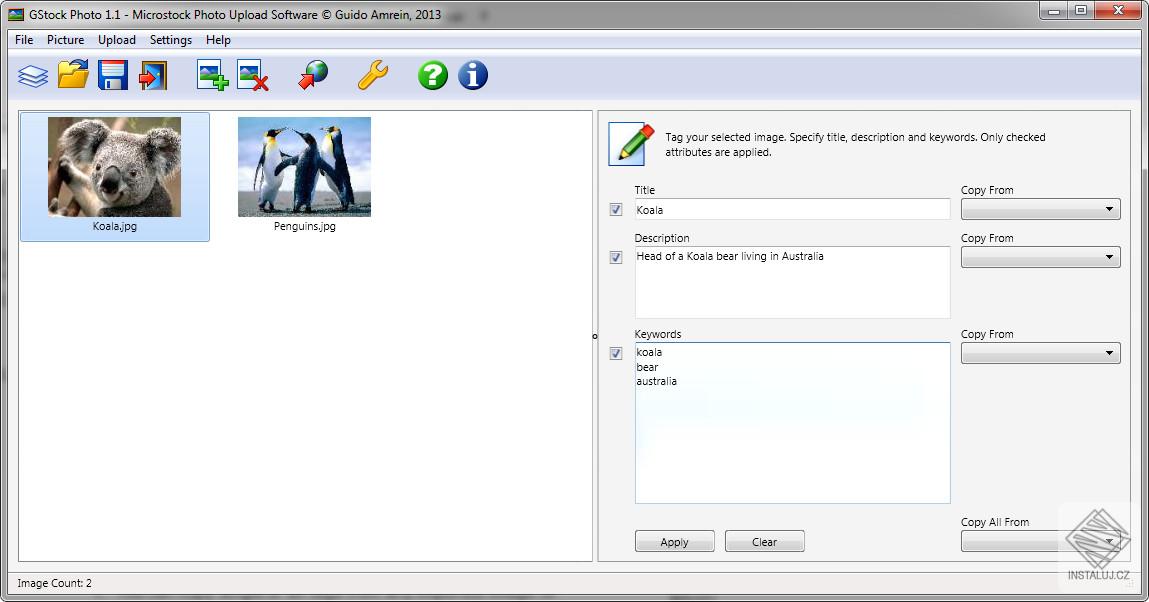
Task: Open the Copy All From dropdown
Action: click(1041, 541)
